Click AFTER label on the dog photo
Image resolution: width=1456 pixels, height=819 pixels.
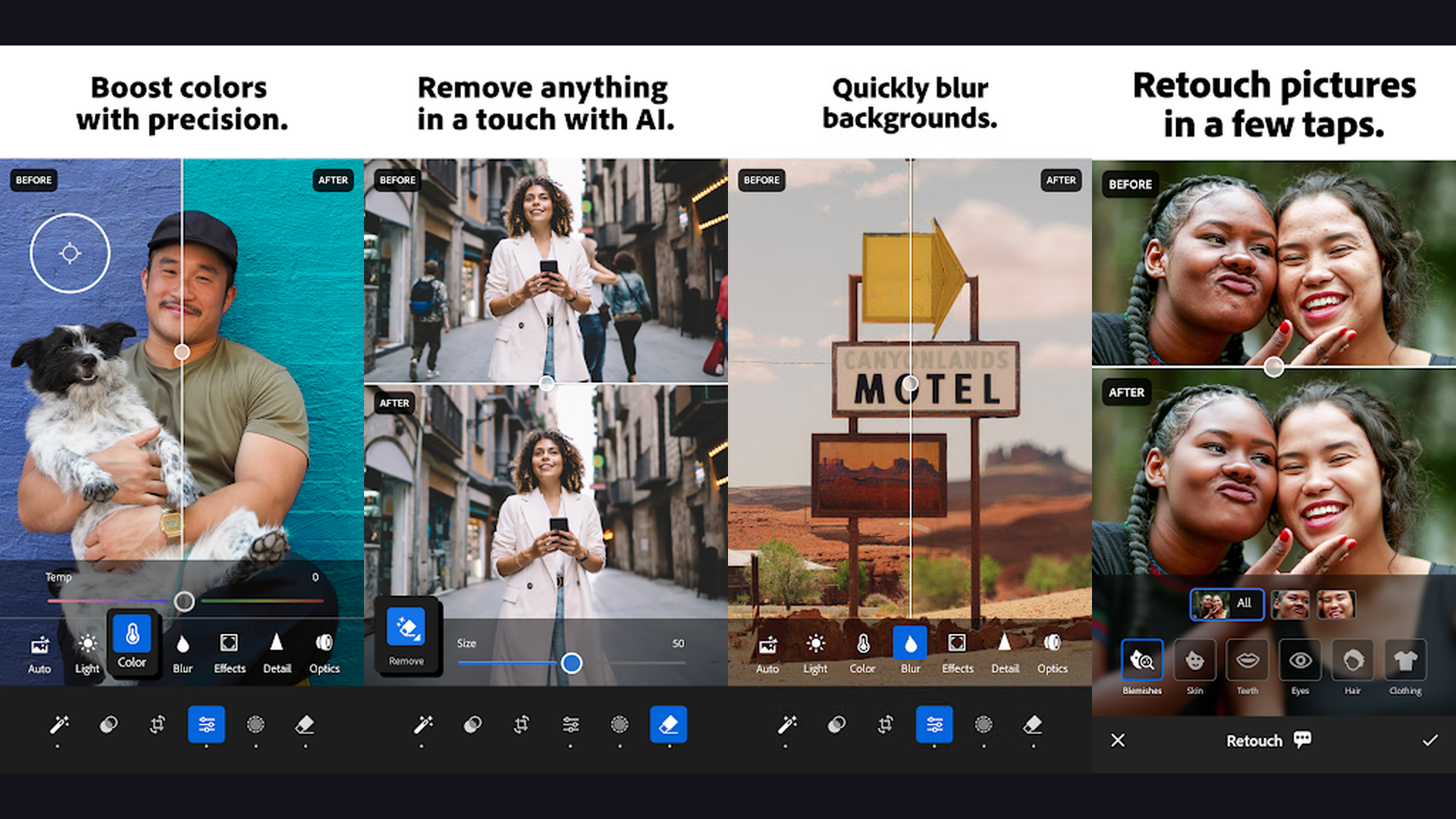tap(333, 180)
